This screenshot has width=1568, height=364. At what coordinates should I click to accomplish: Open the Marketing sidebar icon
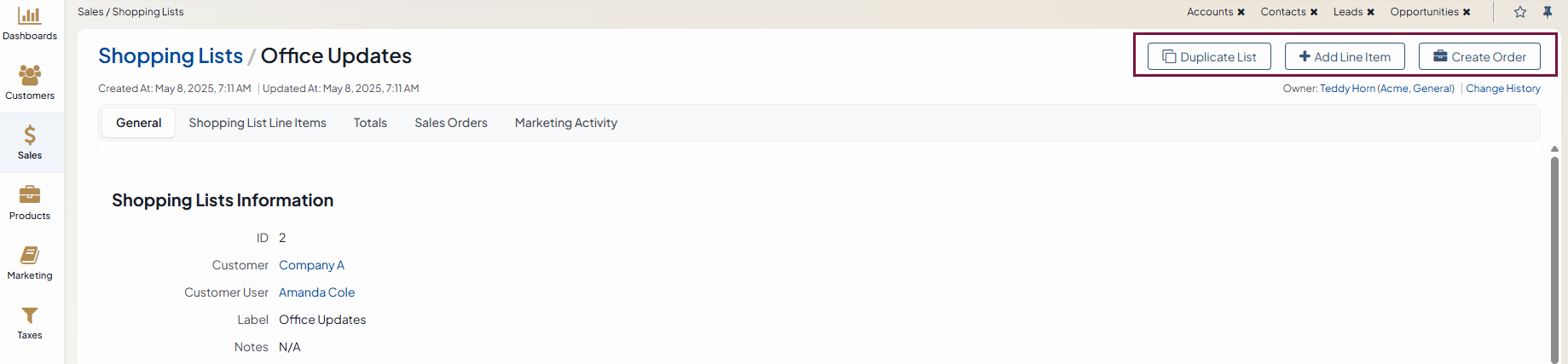(30, 255)
